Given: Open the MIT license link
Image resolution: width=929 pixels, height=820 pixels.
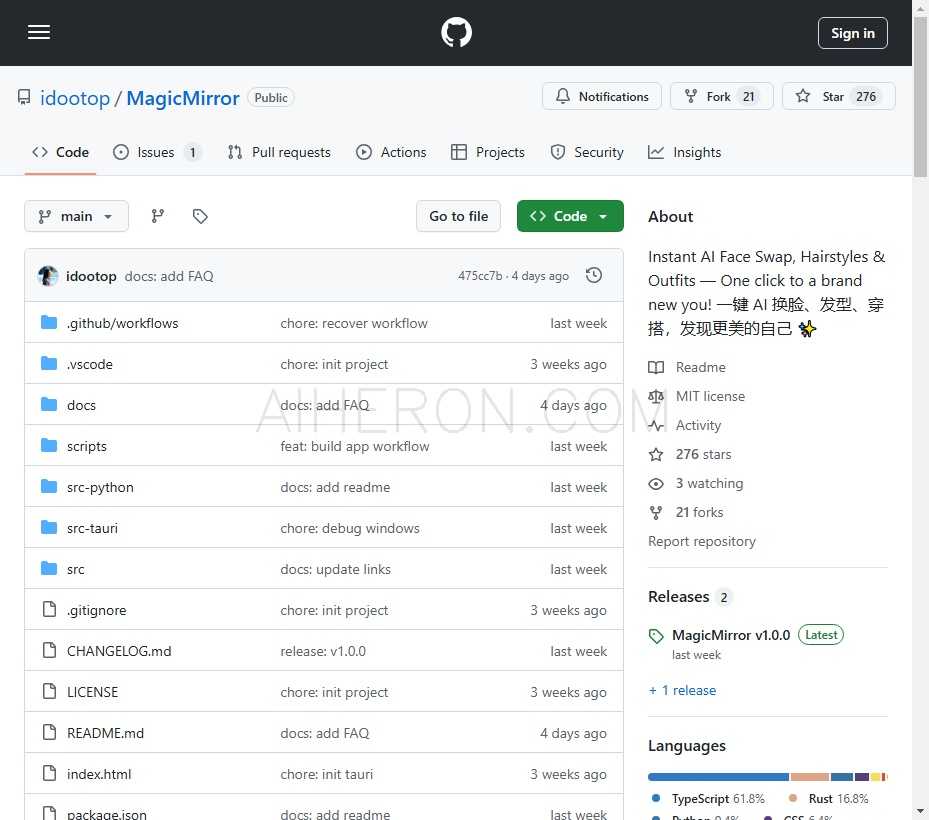Looking at the screenshot, I should point(710,396).
